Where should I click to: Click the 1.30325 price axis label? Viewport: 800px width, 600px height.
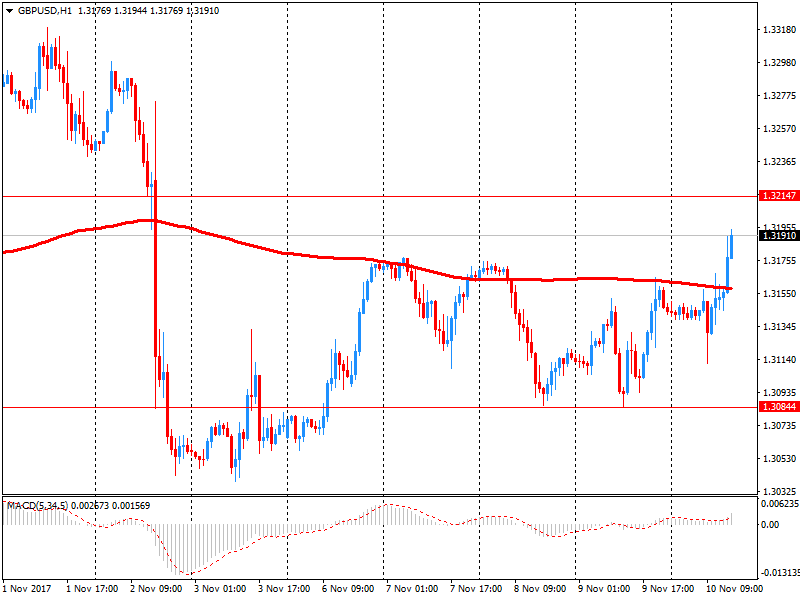pyautogui.click(x=779, y=491)
